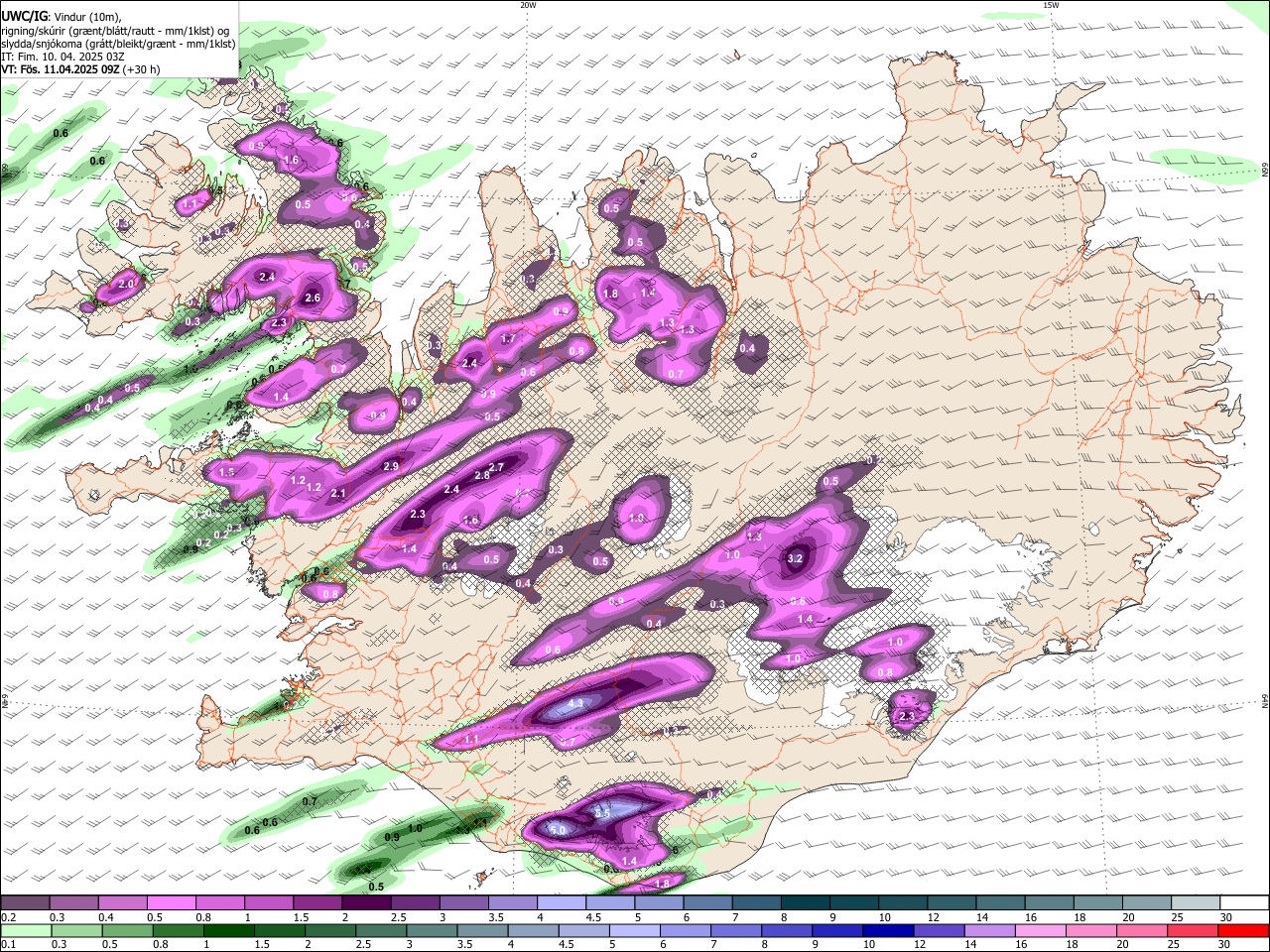Click the "1.5" precipitation value on the map
The image size is (1270, 952).
pos(227,472)
